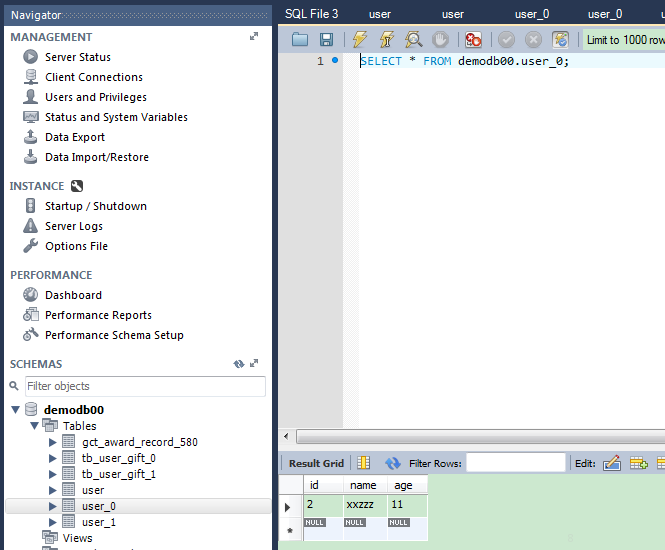
Task: Open Server Status
Action: click(78, 57)
